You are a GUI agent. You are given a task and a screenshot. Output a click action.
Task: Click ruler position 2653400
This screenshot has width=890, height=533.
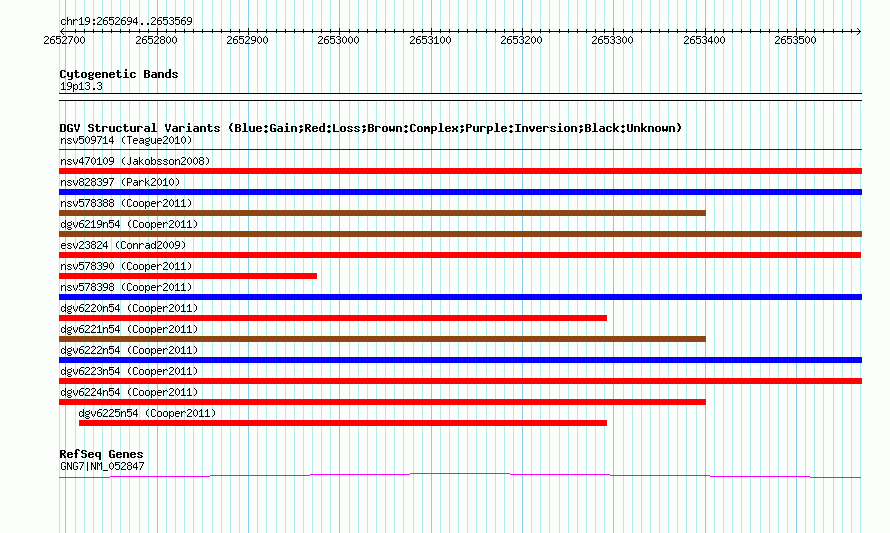click(x=704, y=40)
